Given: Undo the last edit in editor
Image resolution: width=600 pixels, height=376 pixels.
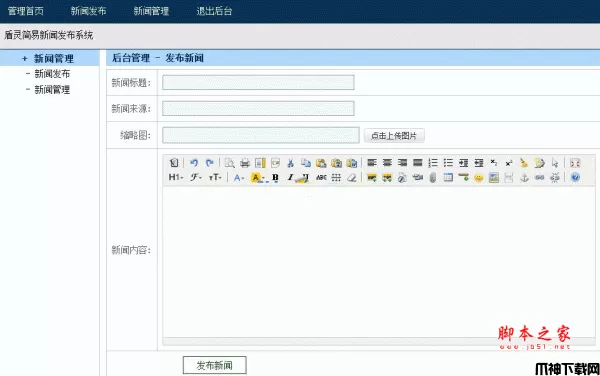Looking at the screenshot, I should click(194, 163).
